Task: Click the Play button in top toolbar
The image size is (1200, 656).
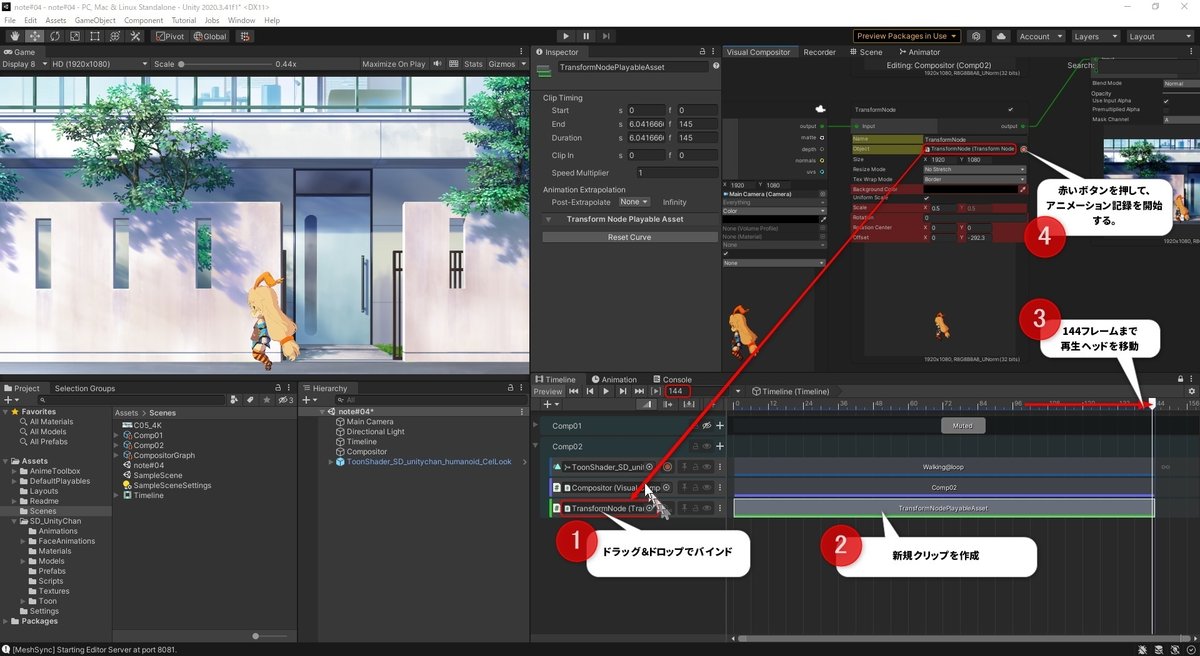Action: 566,36
